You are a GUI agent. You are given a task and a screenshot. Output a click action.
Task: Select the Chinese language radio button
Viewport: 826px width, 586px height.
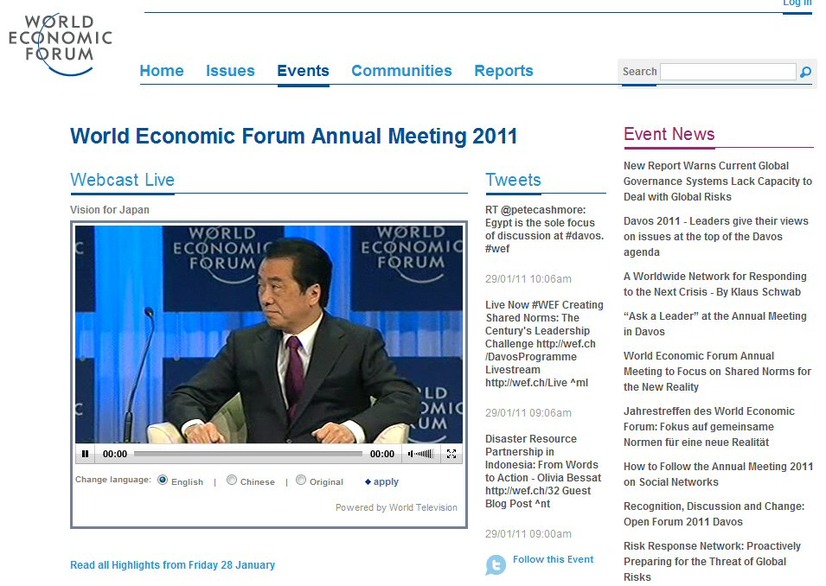[x=231, y=480]
